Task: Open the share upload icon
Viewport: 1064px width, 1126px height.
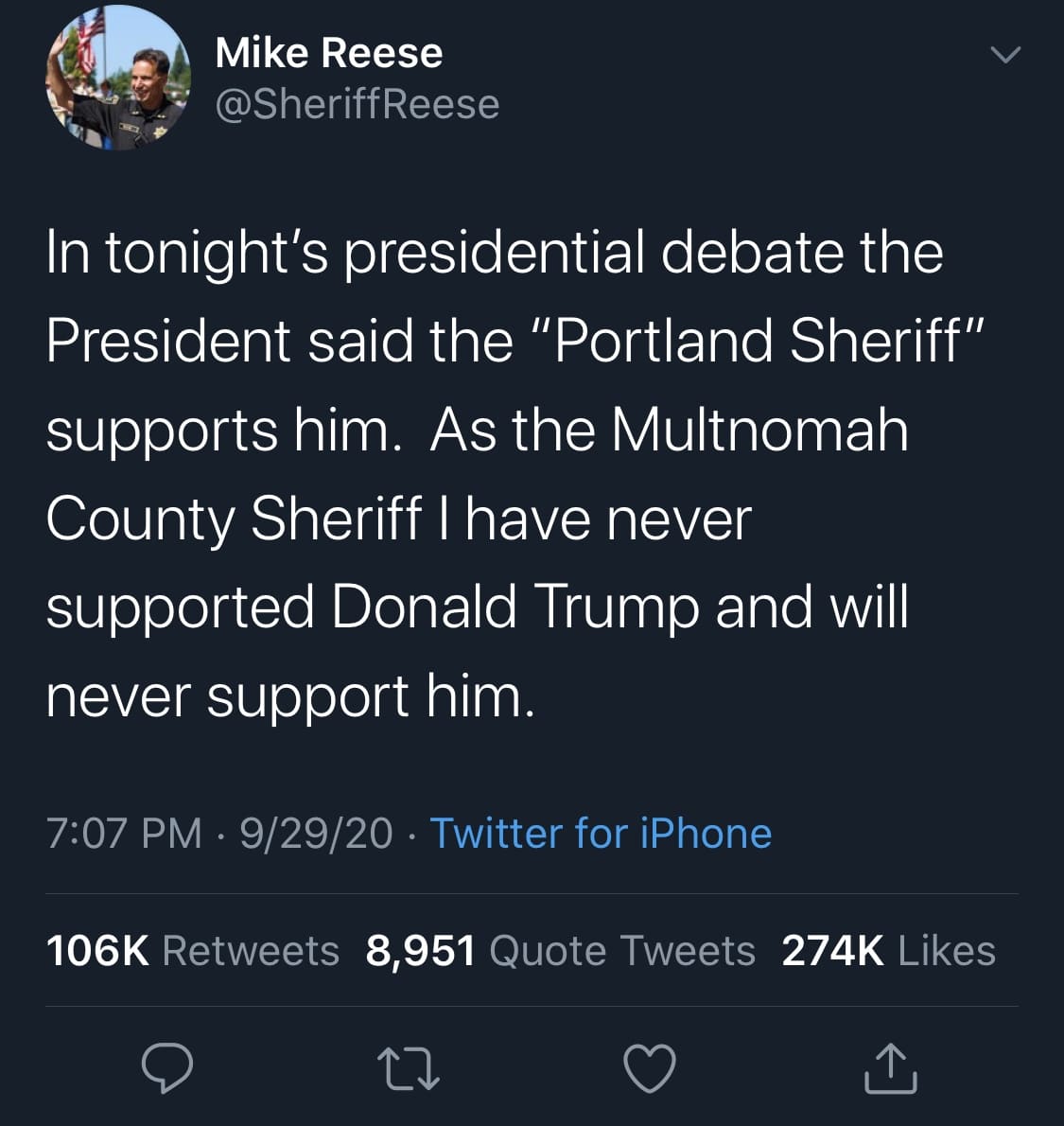Action: [x=890, y=1068]
